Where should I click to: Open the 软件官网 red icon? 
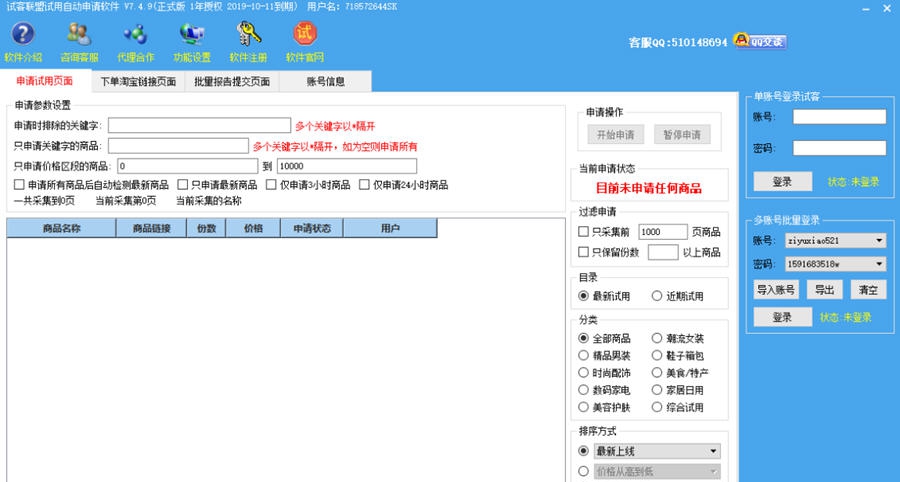tap(305, 34)
